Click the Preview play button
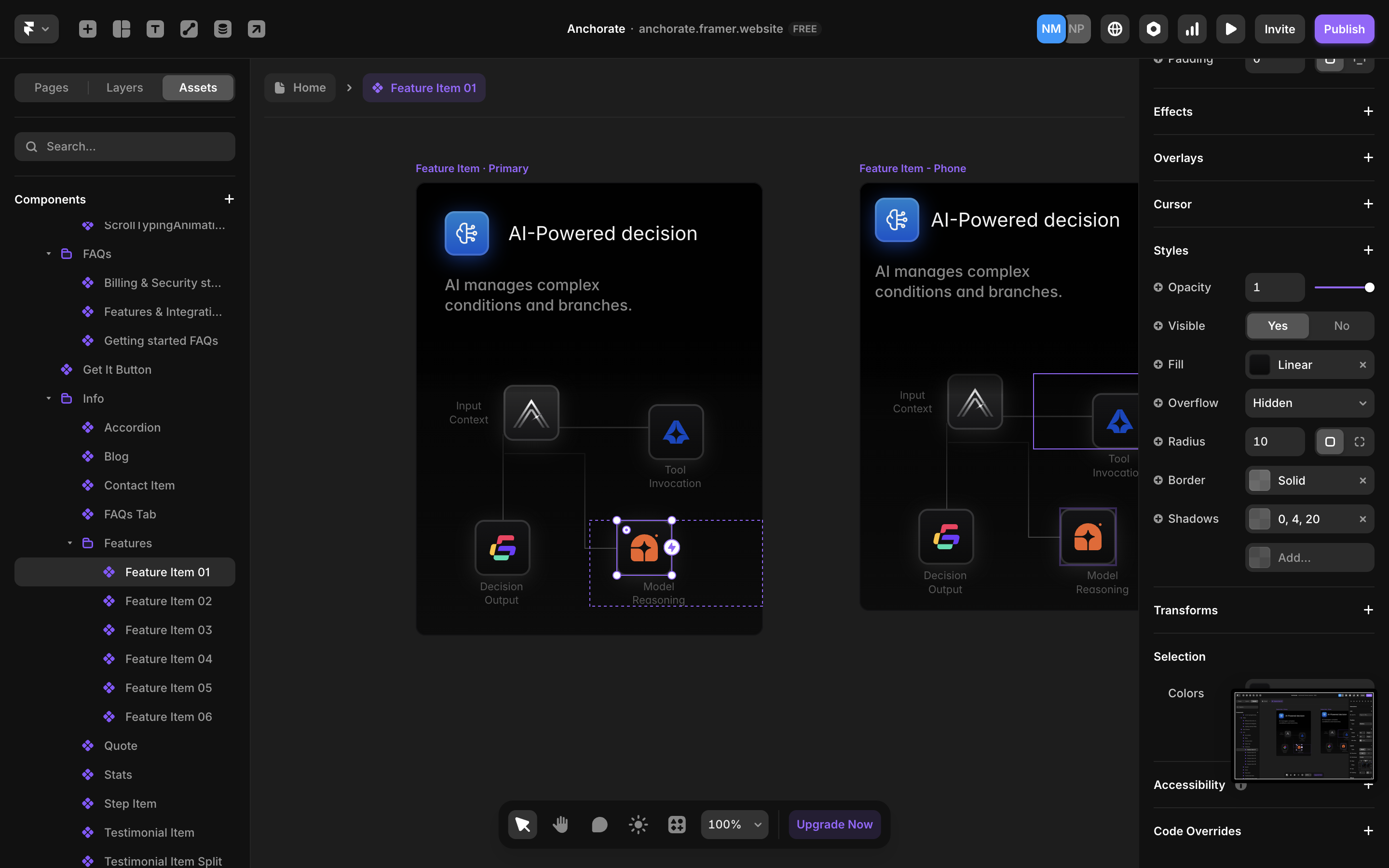1389x868 pixels. pyautogui.click(x=1230, y=29)
